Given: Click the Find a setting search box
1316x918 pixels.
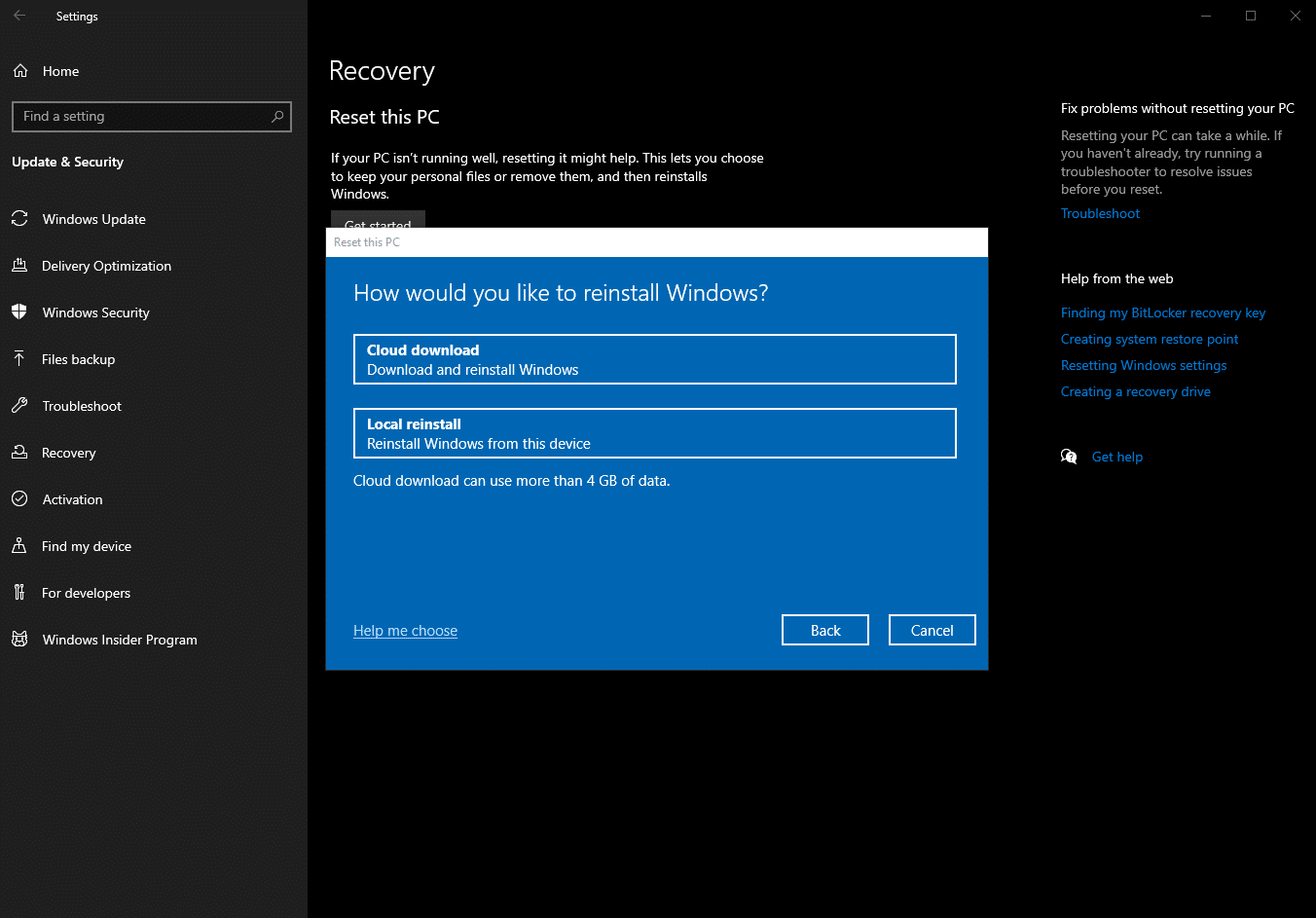Looking at the screenshot, I should click(x=152, y=116).
